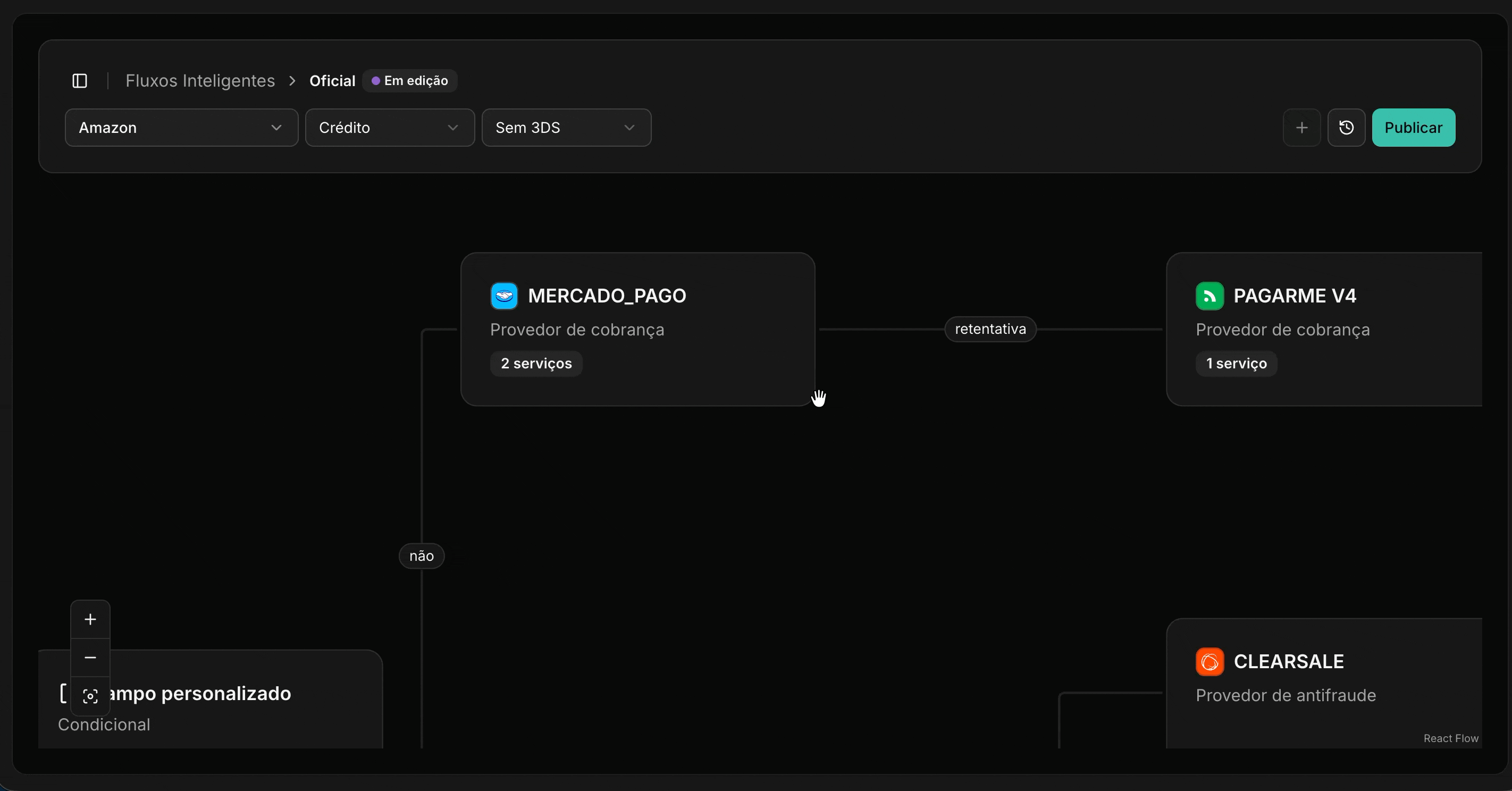Add new flow with plus icon

1302,128
